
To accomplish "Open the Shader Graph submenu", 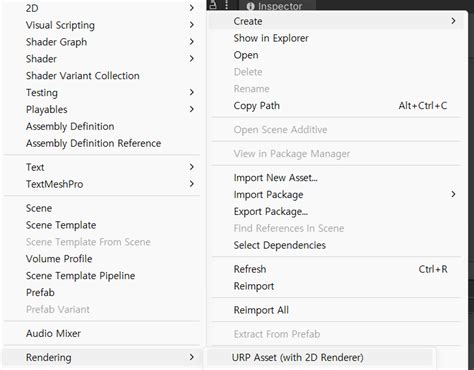I will (x=102, y=42).
